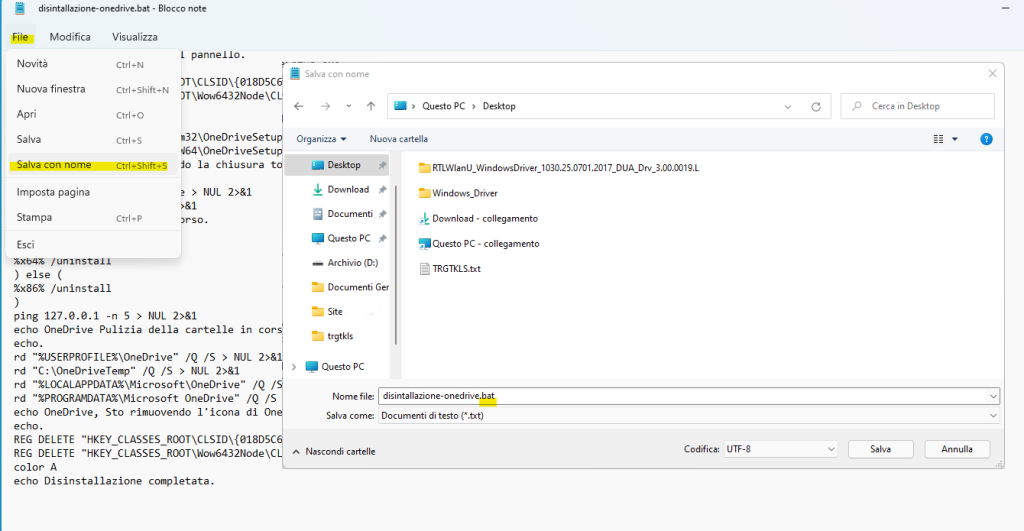
Task: Select Download in the navigation pane
Action: tap(347, 189)
